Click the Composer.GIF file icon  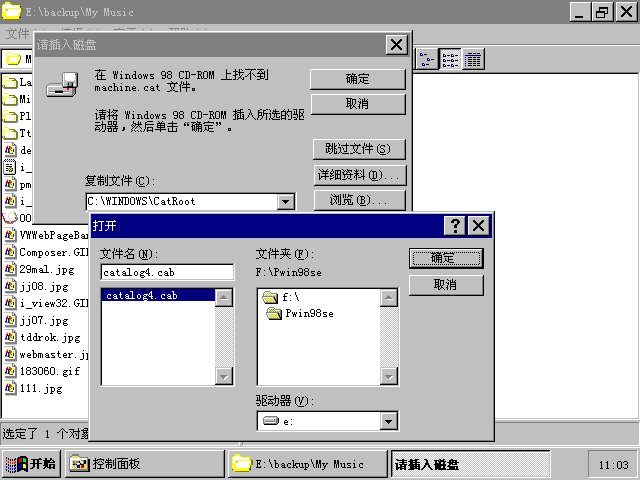(11, 252)
